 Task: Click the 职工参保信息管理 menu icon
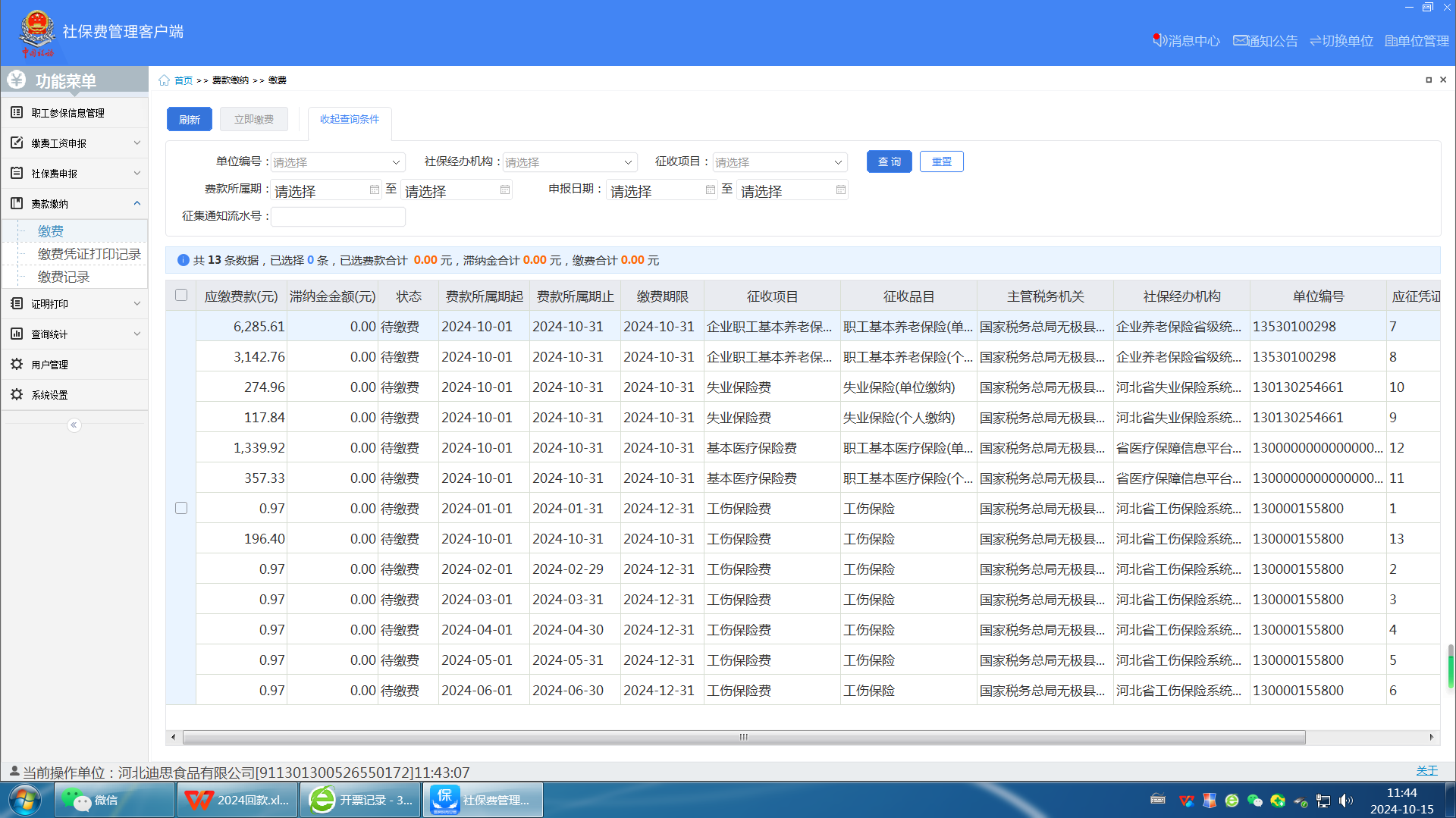[x=17, y=113]
